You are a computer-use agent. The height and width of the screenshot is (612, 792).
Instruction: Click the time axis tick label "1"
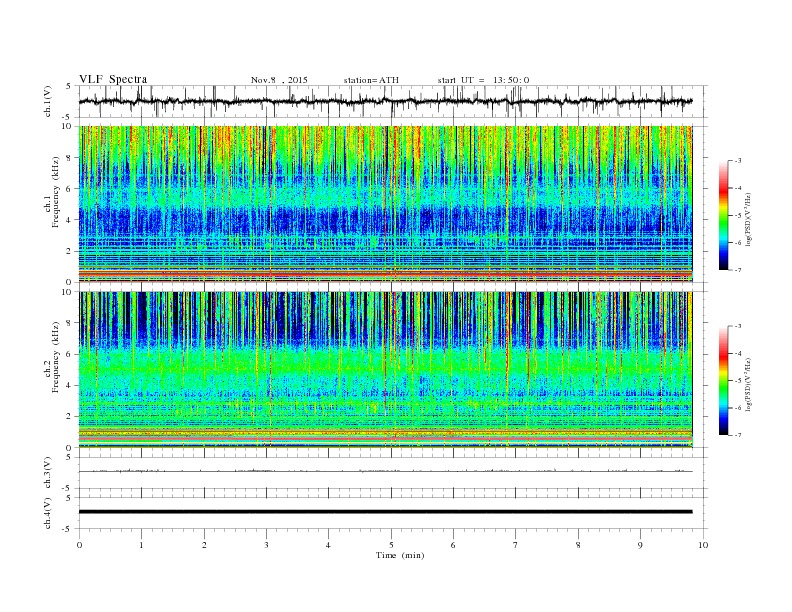coord(141,545)
